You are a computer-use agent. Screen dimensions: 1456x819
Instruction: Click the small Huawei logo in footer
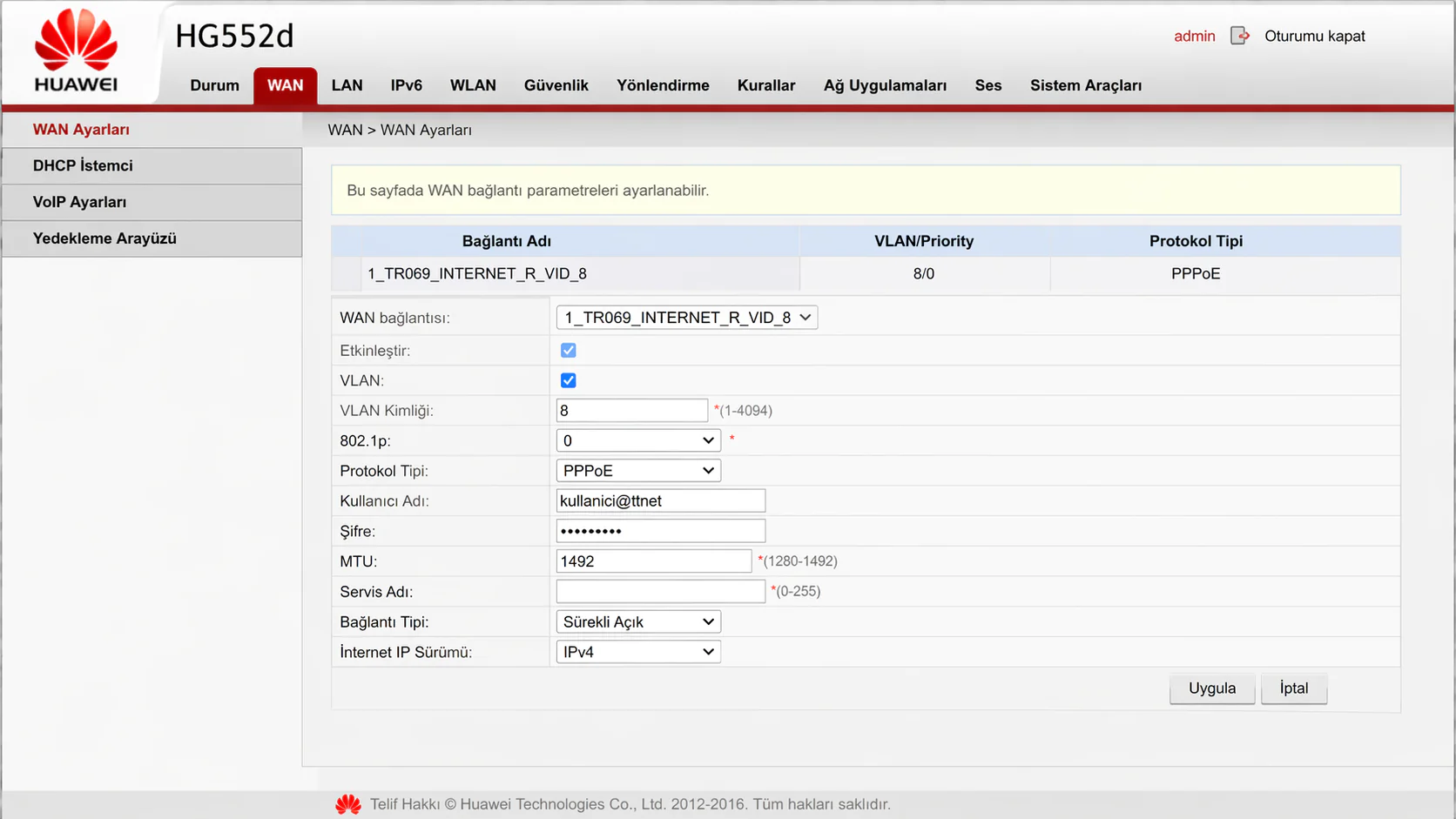[x=348, y=804]
